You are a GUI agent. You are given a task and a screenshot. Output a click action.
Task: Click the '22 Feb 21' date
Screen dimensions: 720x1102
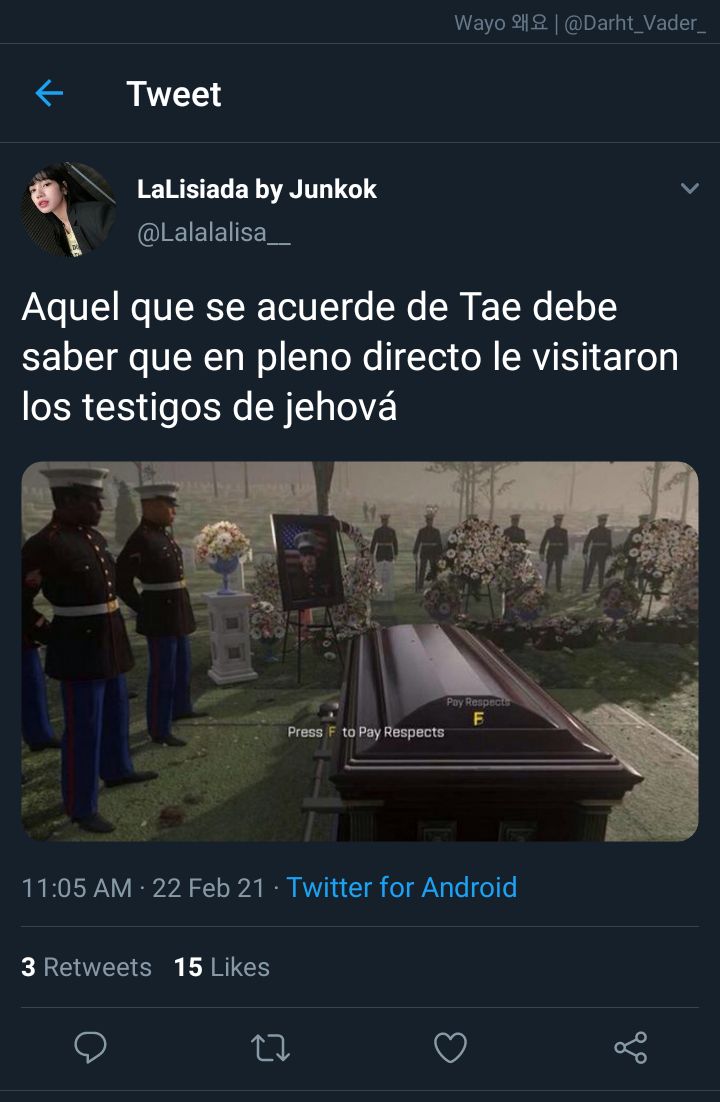tap(209, 888)
